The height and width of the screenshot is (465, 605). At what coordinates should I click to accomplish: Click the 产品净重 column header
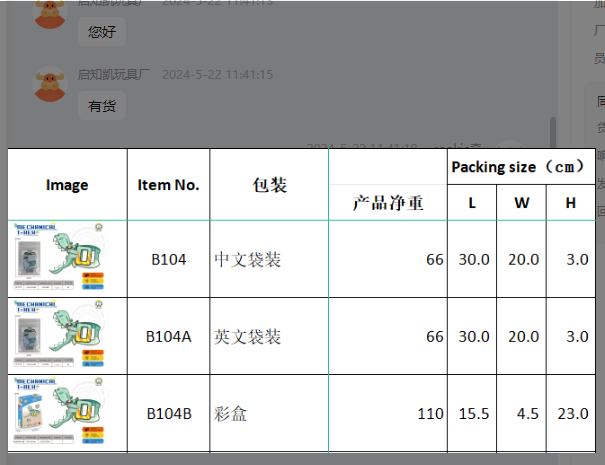[x=387, y=203]
